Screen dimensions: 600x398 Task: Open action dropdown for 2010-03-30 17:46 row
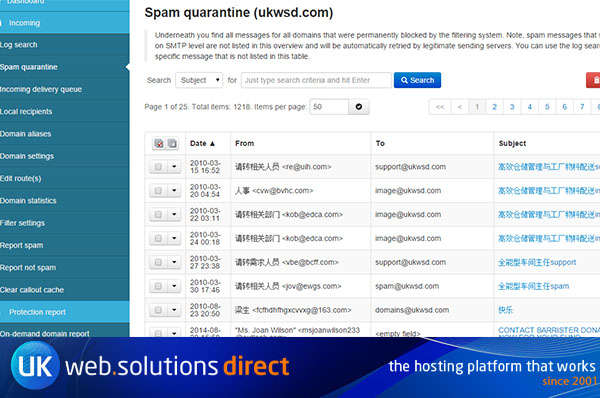(x=174, y=286)
